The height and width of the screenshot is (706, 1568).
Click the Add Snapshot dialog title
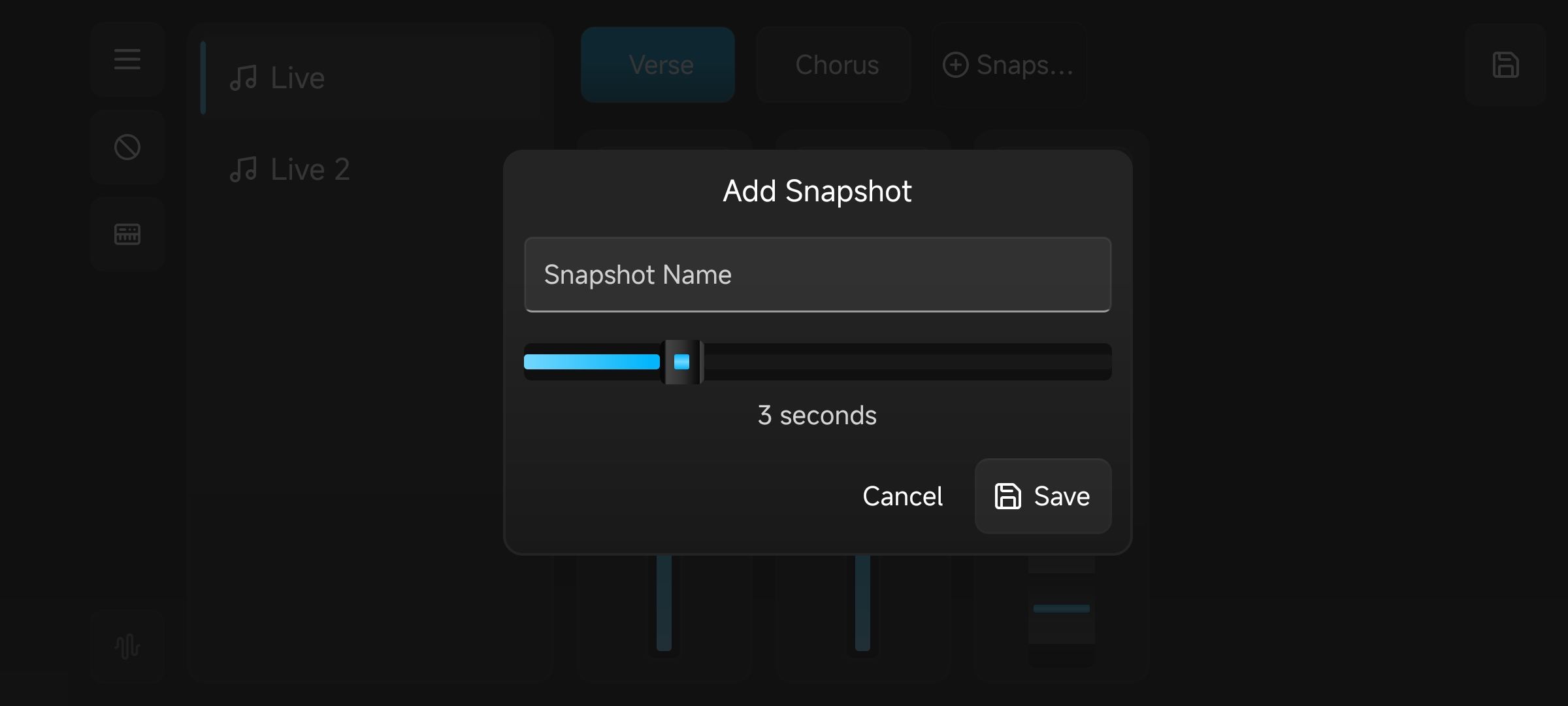[817, 191]
